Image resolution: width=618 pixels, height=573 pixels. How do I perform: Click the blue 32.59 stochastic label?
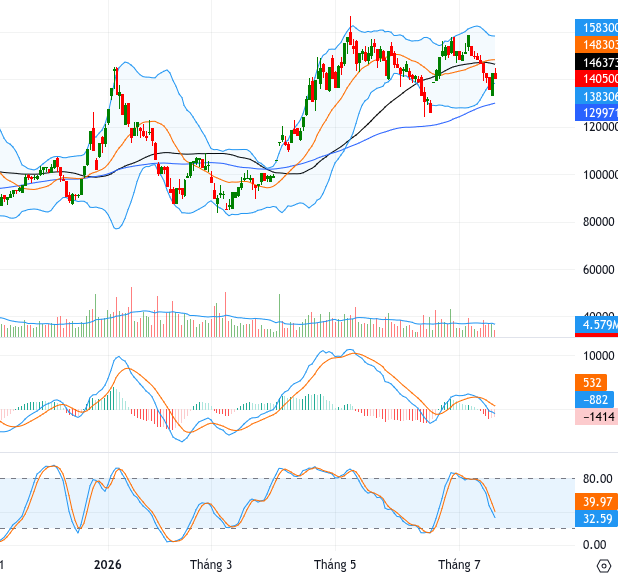[596, 519]
